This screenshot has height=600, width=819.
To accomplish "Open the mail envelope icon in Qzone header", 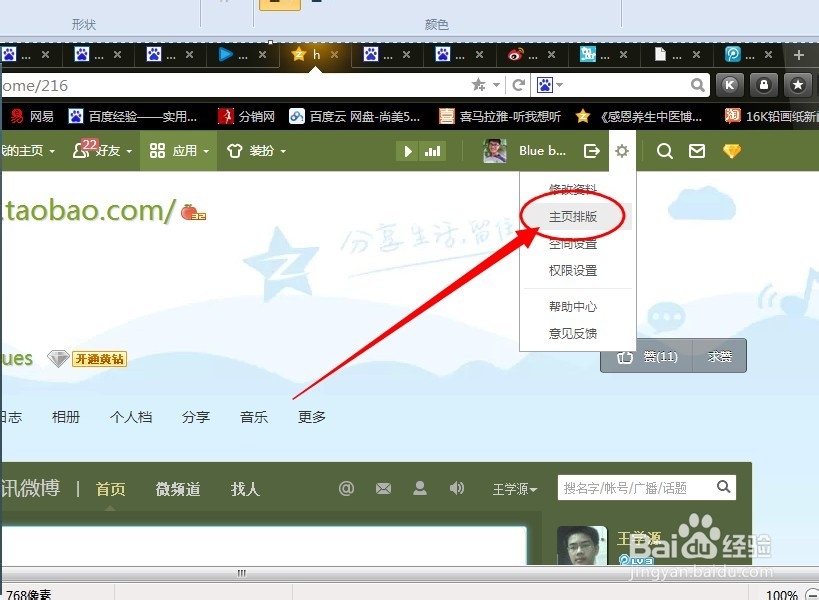I will pyautogui.click(x=697, y=151).
